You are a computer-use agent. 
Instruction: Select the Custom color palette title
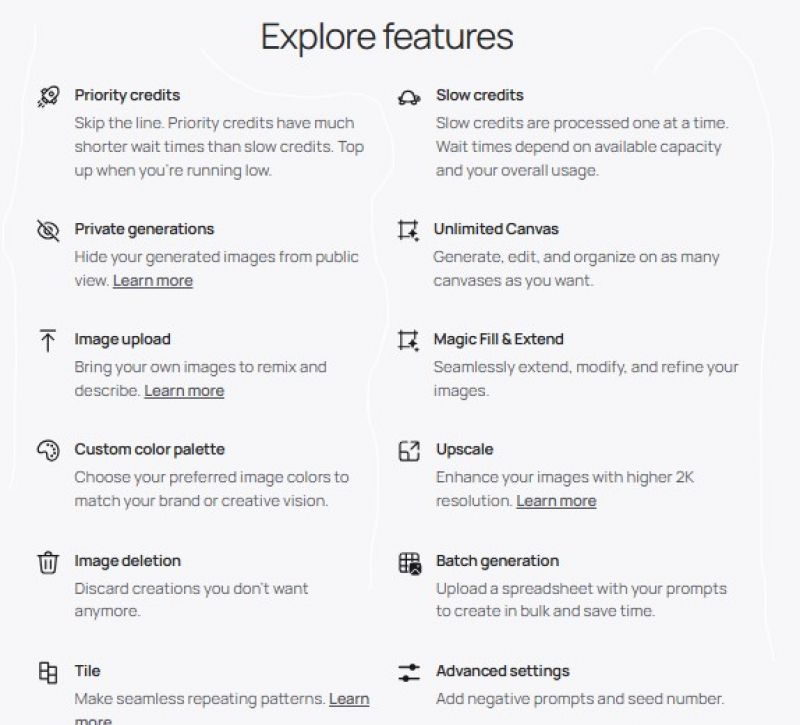click(x=149, y=449)
